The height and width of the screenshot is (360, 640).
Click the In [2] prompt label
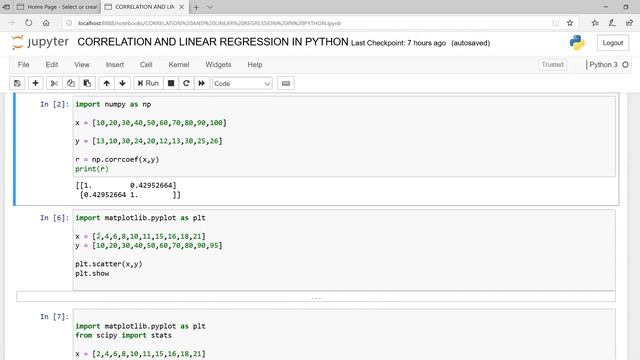click(54, 104)
